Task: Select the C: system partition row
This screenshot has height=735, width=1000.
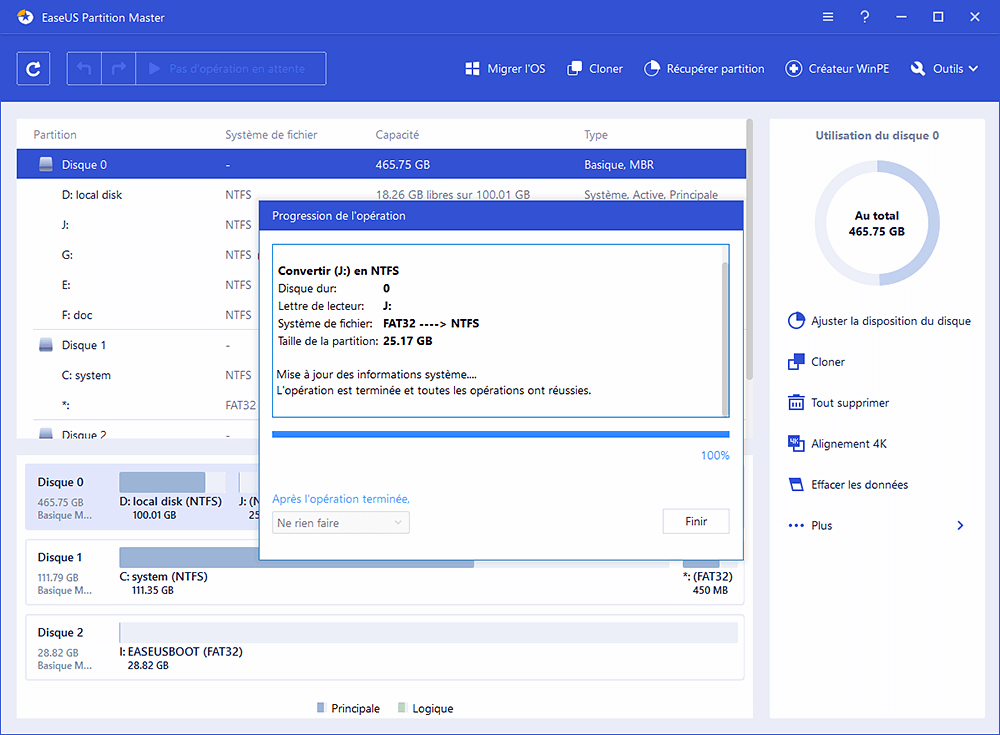Action: [138, 375]
